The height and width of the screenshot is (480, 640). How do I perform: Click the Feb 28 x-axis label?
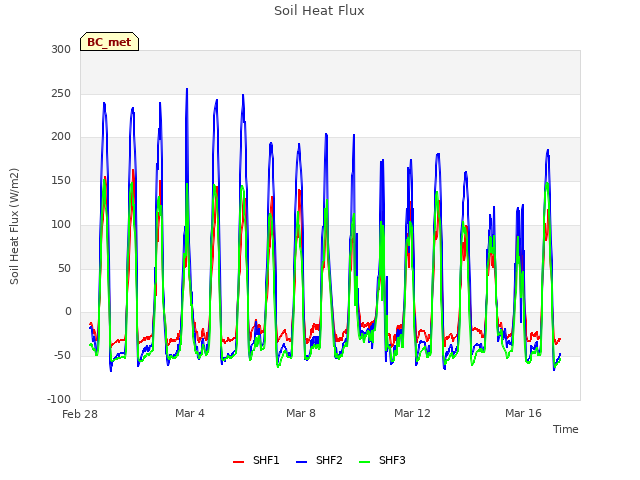point(80,414)
